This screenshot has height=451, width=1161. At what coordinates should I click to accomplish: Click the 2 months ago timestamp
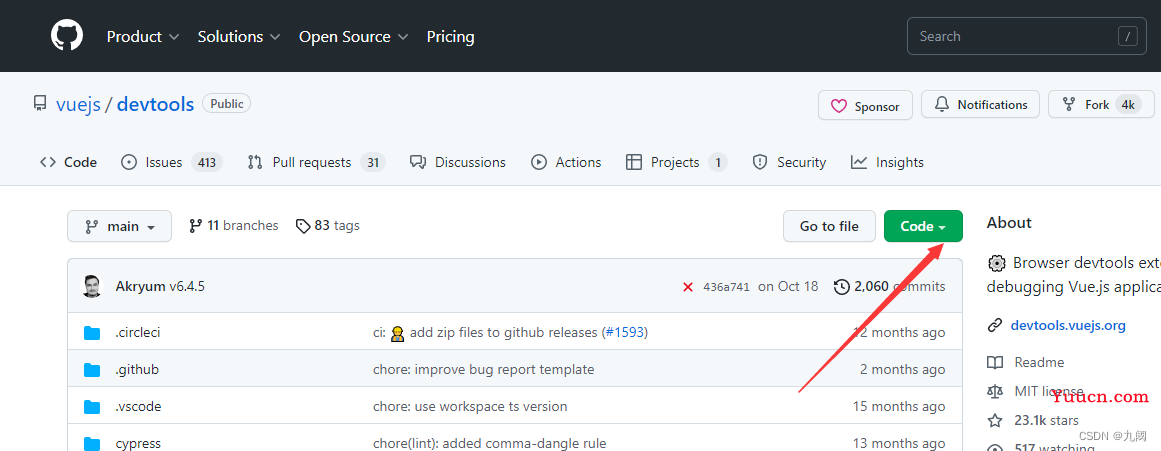tap(903, 369)
